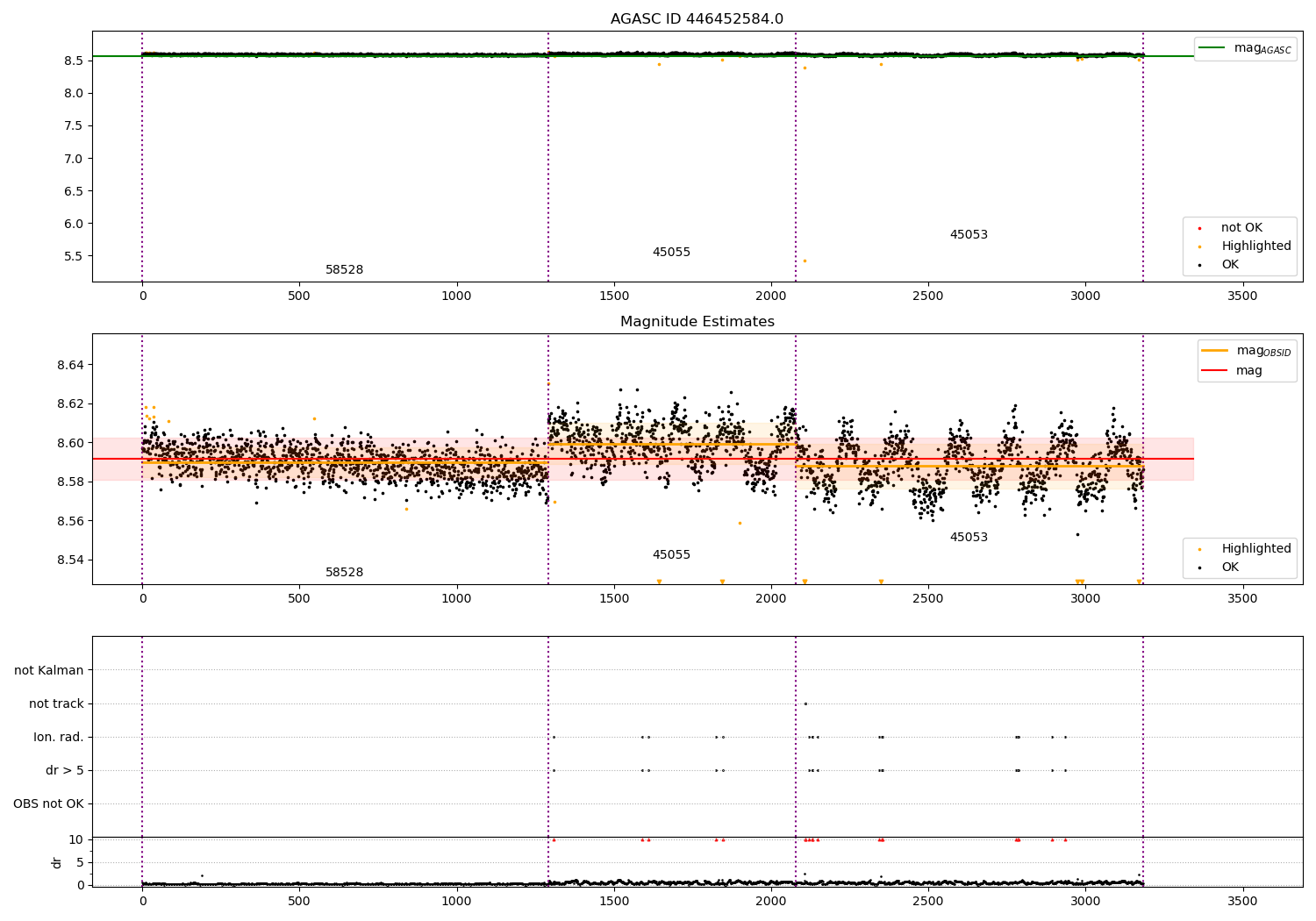The width and height of the screenshot is (1316, 921).
Task: Click the 8.62 y-axis tick label
Action: [x=68, y=404]
